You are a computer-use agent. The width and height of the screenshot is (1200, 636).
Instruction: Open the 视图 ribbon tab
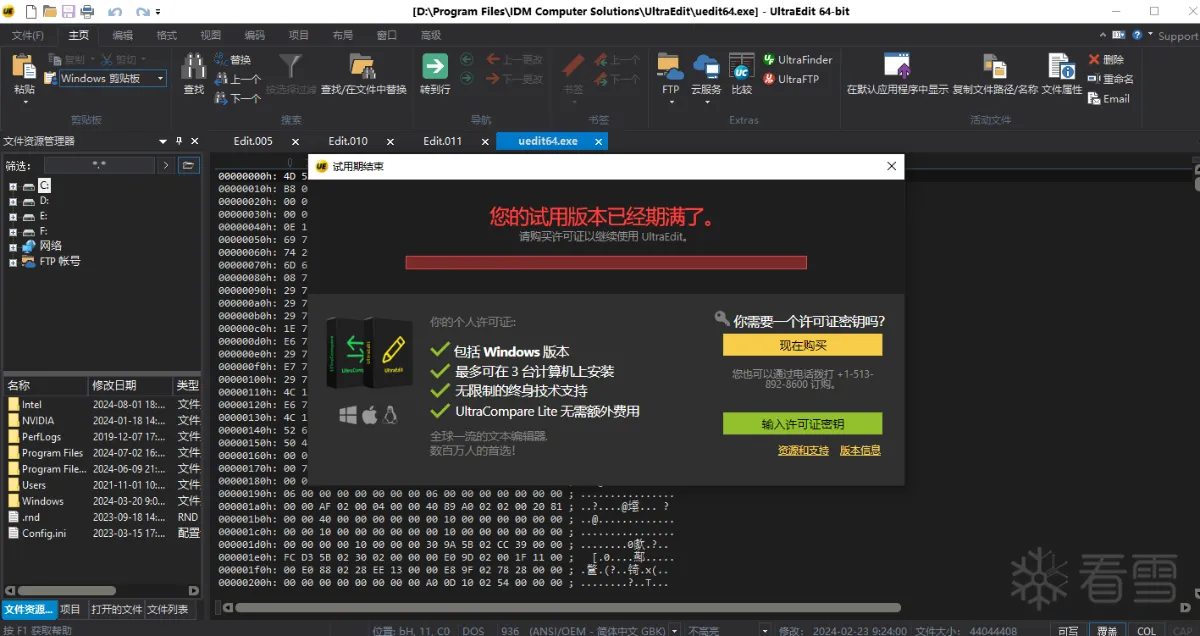[x=211, y=35]
